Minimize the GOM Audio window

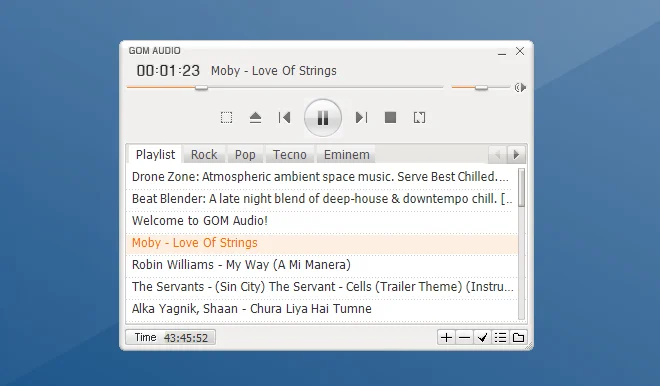click(x=502, y=52)
